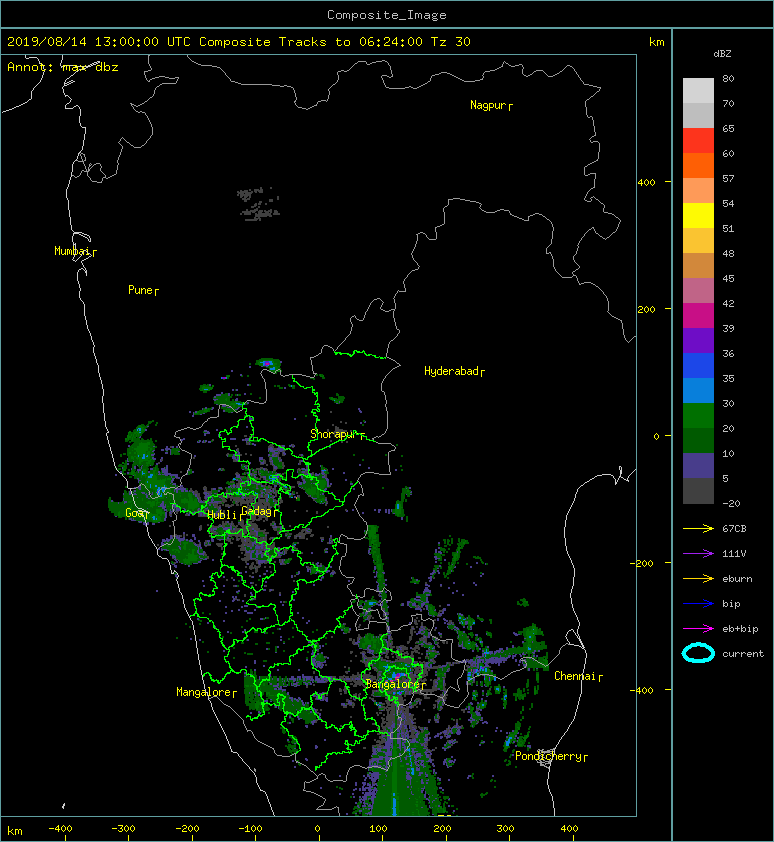Click the '100' tick on the horizontal axis
The image size is (774, 842).
tap(378, 829)
